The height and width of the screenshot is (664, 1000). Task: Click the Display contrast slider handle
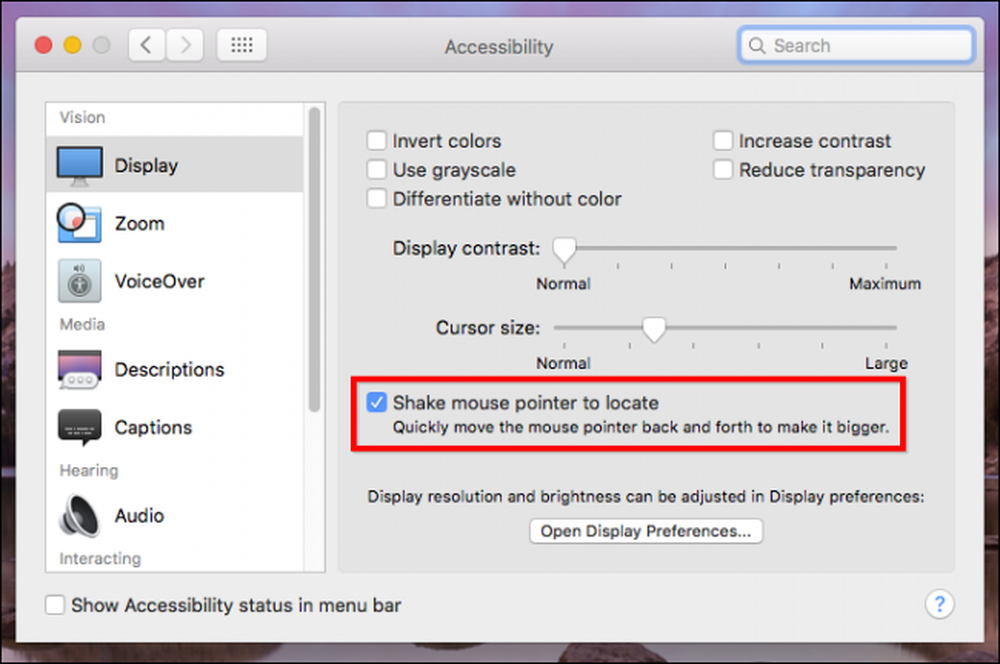click(564, 250)
